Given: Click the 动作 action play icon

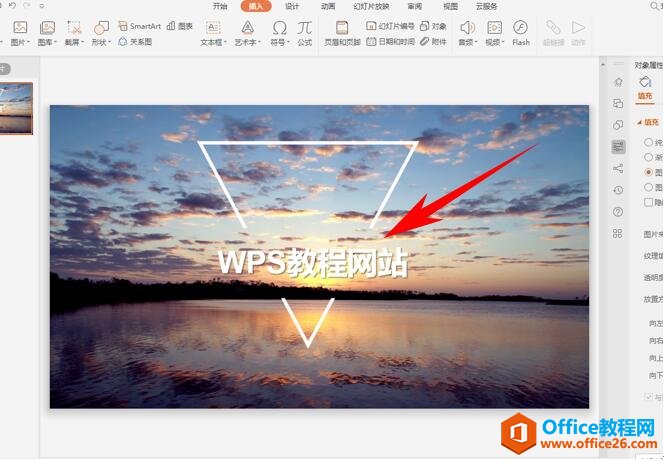Looking at the screenshot, I should (x=578, y=28).
